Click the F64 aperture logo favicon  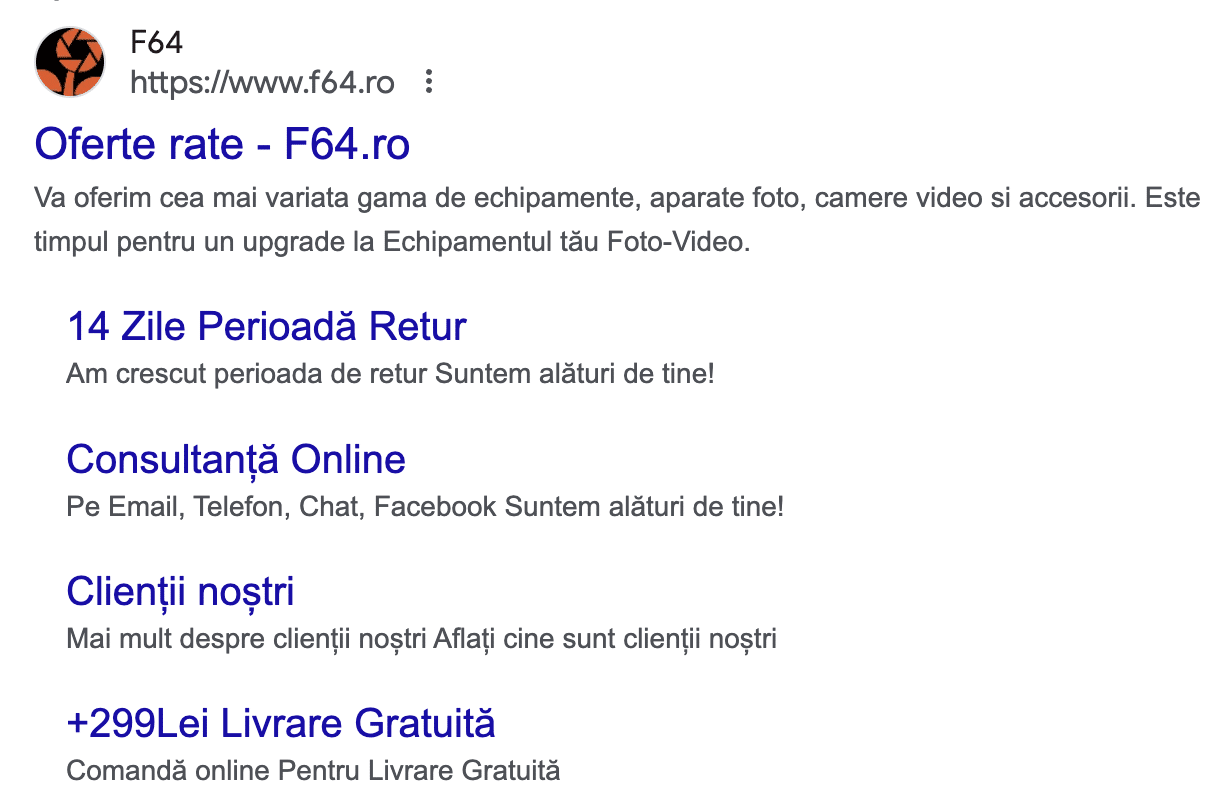(70, 62)
